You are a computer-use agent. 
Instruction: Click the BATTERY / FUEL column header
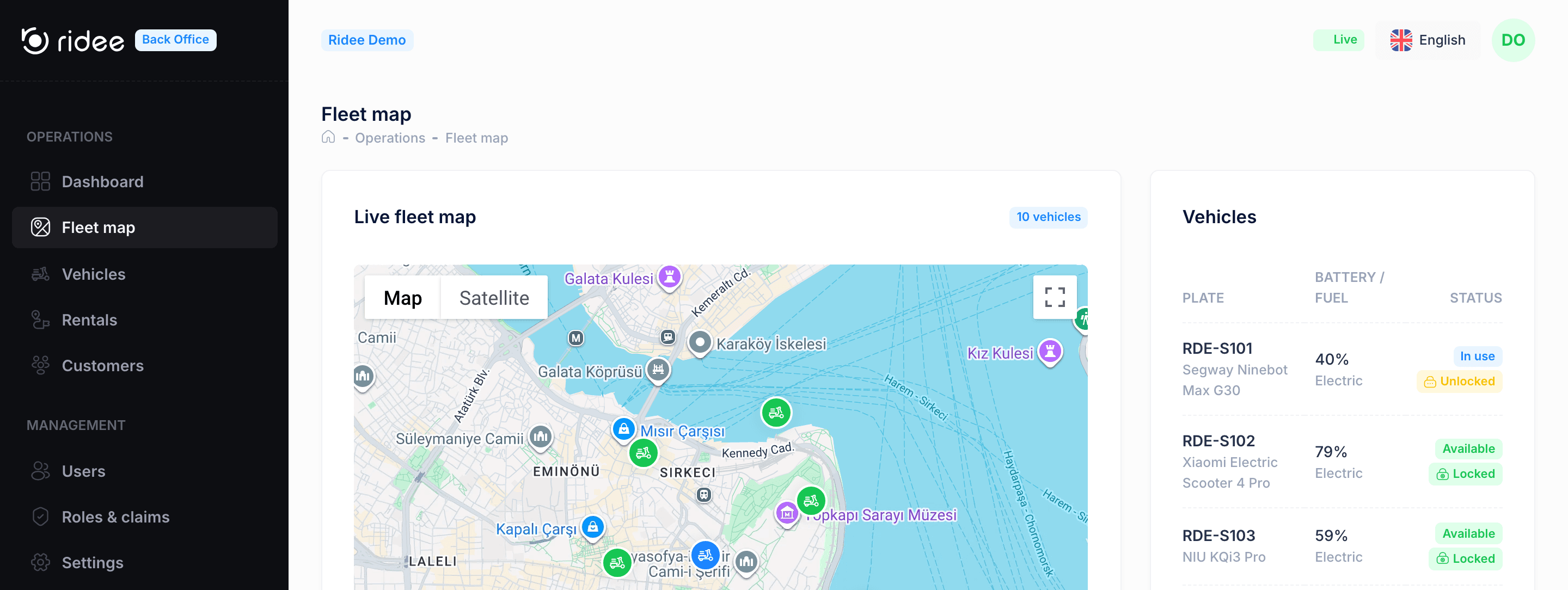[x=1350, y=288]
